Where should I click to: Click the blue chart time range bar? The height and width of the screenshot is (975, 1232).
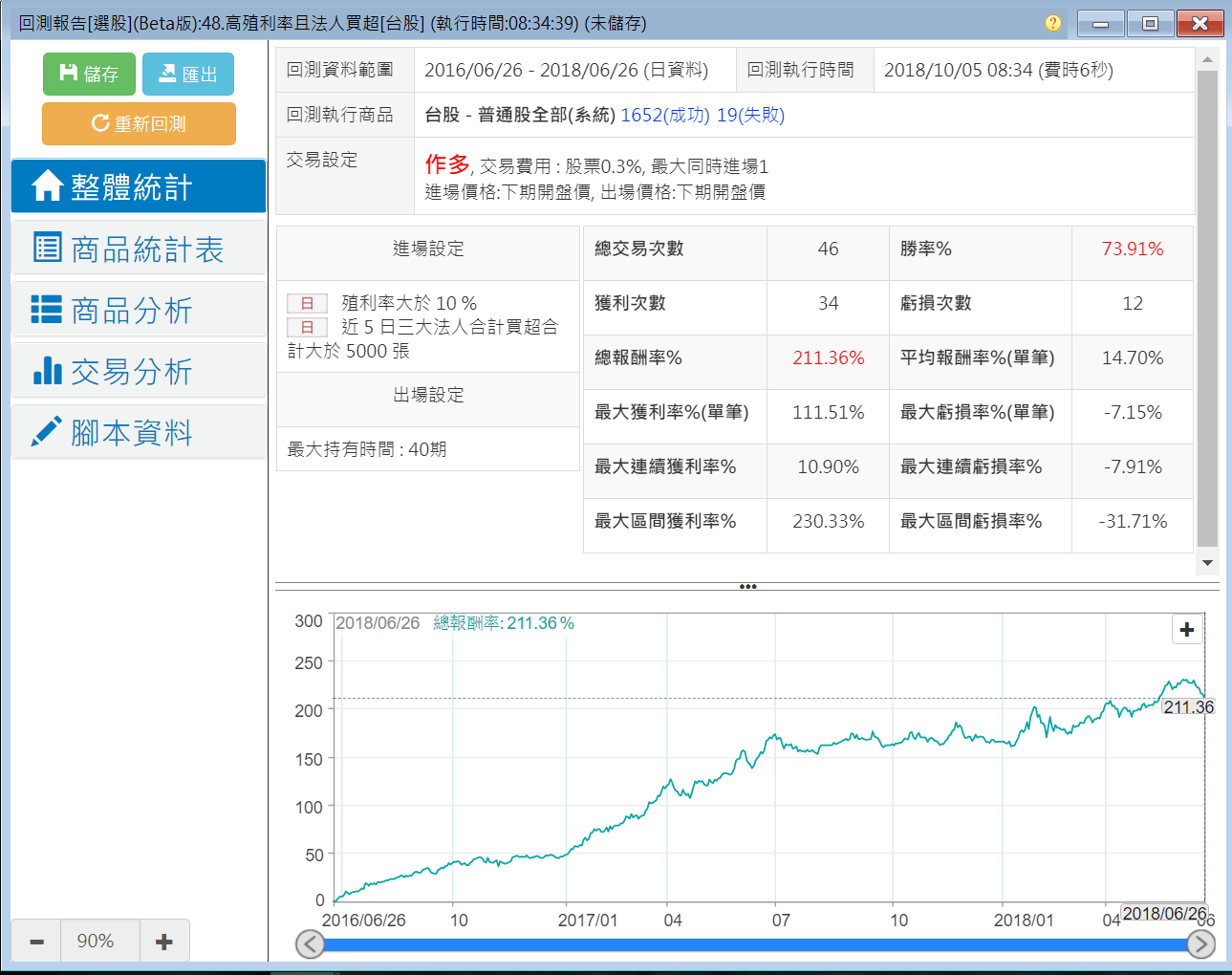pos(755,944)
